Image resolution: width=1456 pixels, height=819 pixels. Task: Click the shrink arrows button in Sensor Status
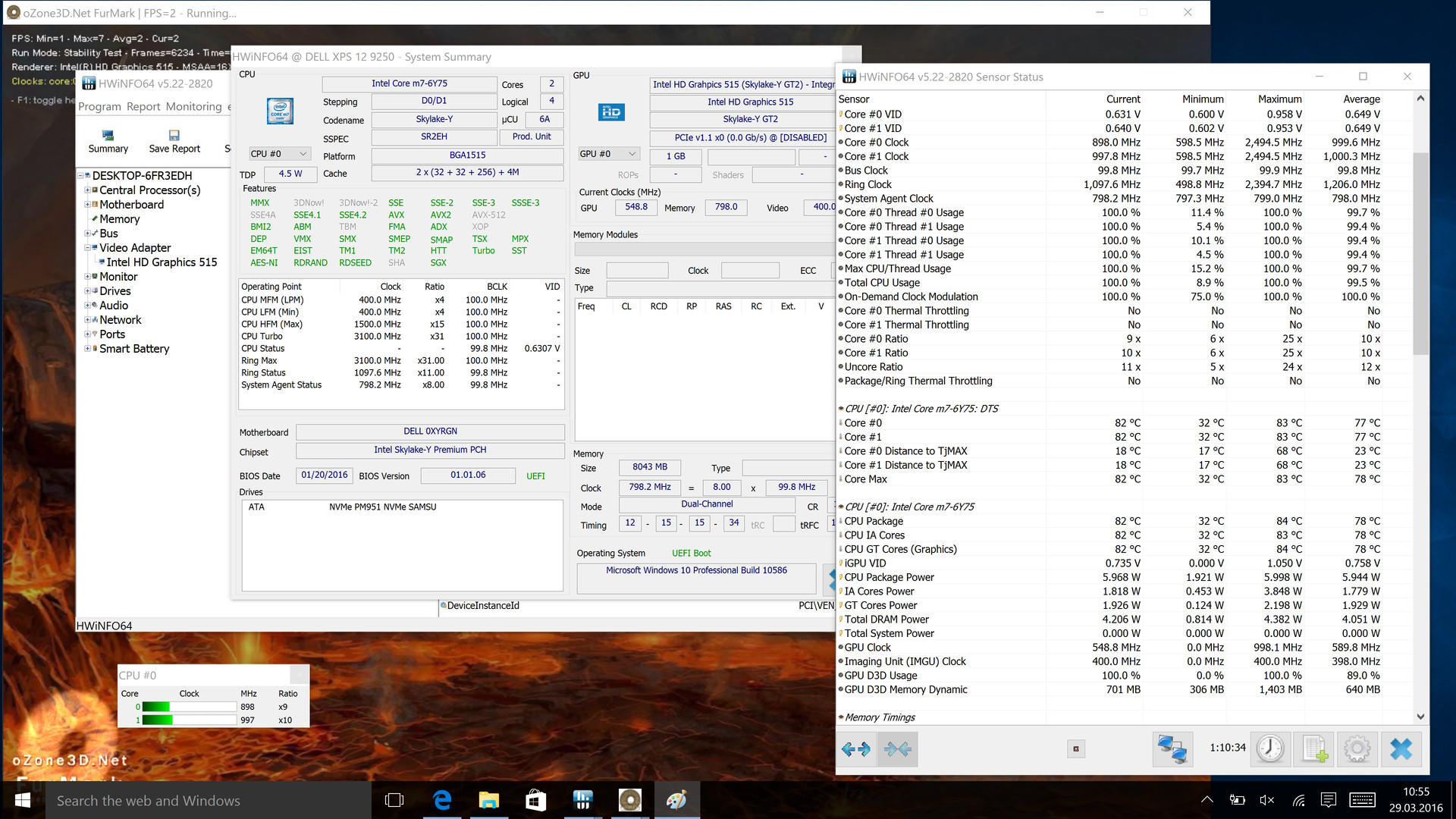(897, 749)
